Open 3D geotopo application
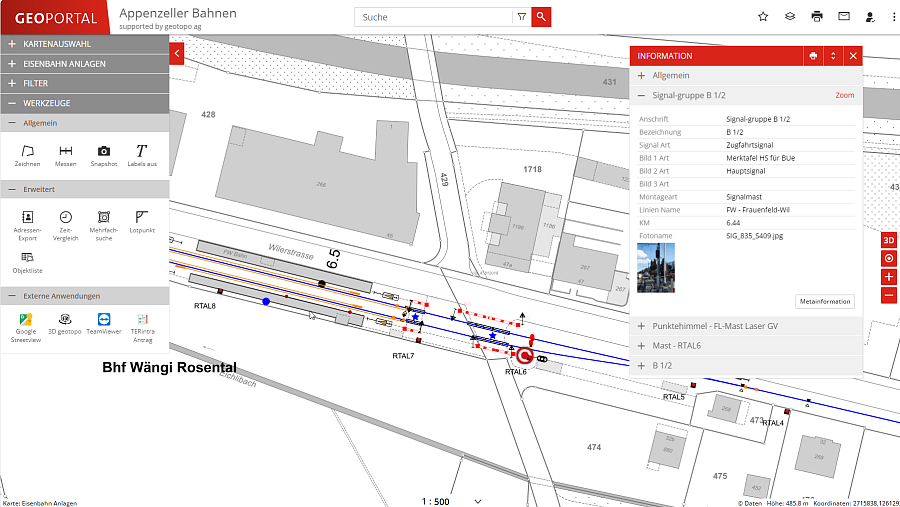Image resolution: width=900 pixels, height=507 pixels. coord(65,324)
